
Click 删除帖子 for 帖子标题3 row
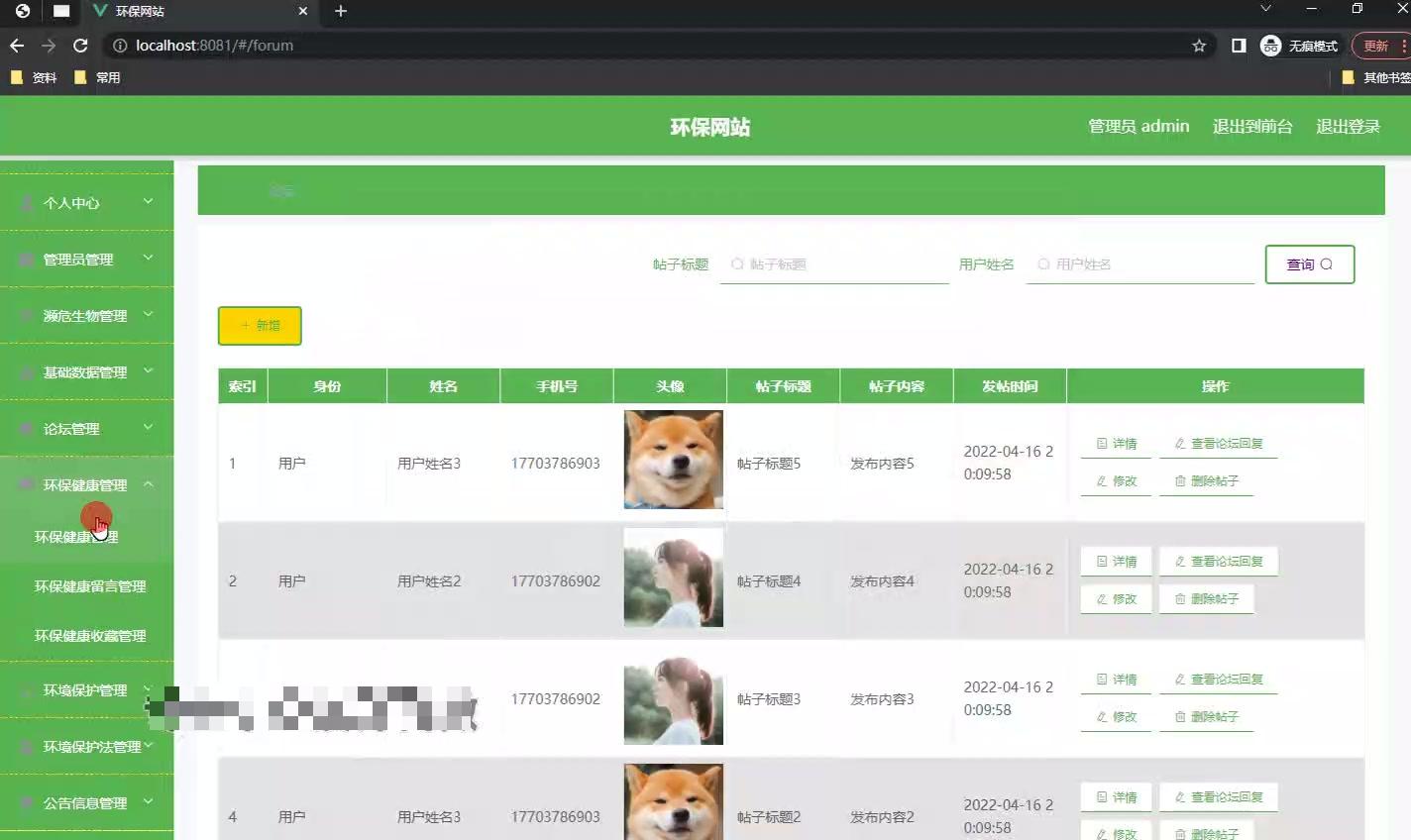[x=1206, y=717]
